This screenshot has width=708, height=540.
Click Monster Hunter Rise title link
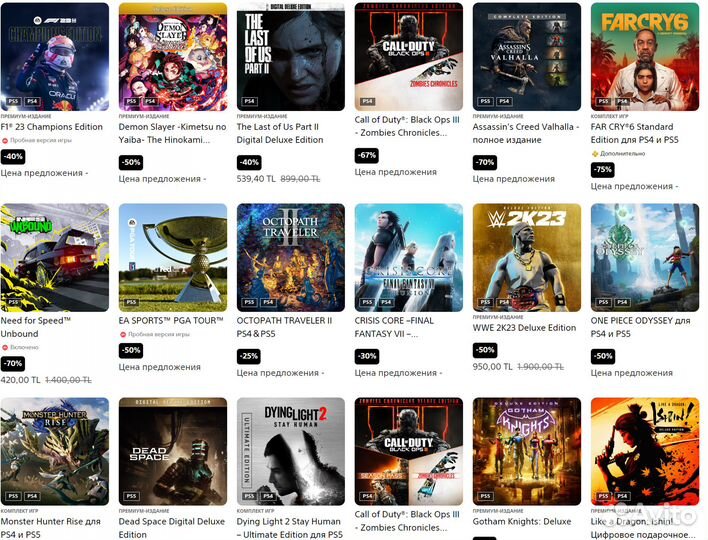51,528
